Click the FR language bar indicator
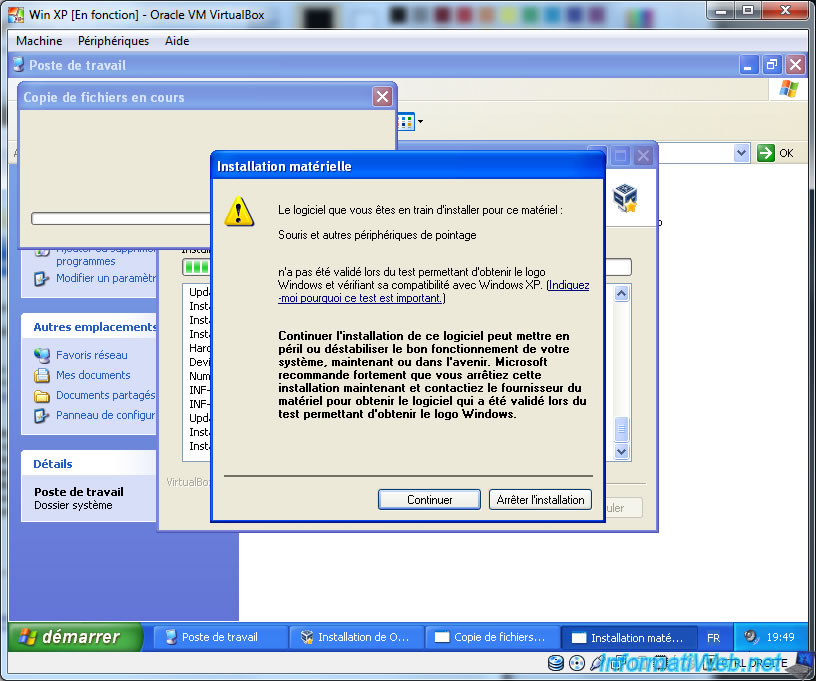 pyautogui.click(x=713, y=638)
